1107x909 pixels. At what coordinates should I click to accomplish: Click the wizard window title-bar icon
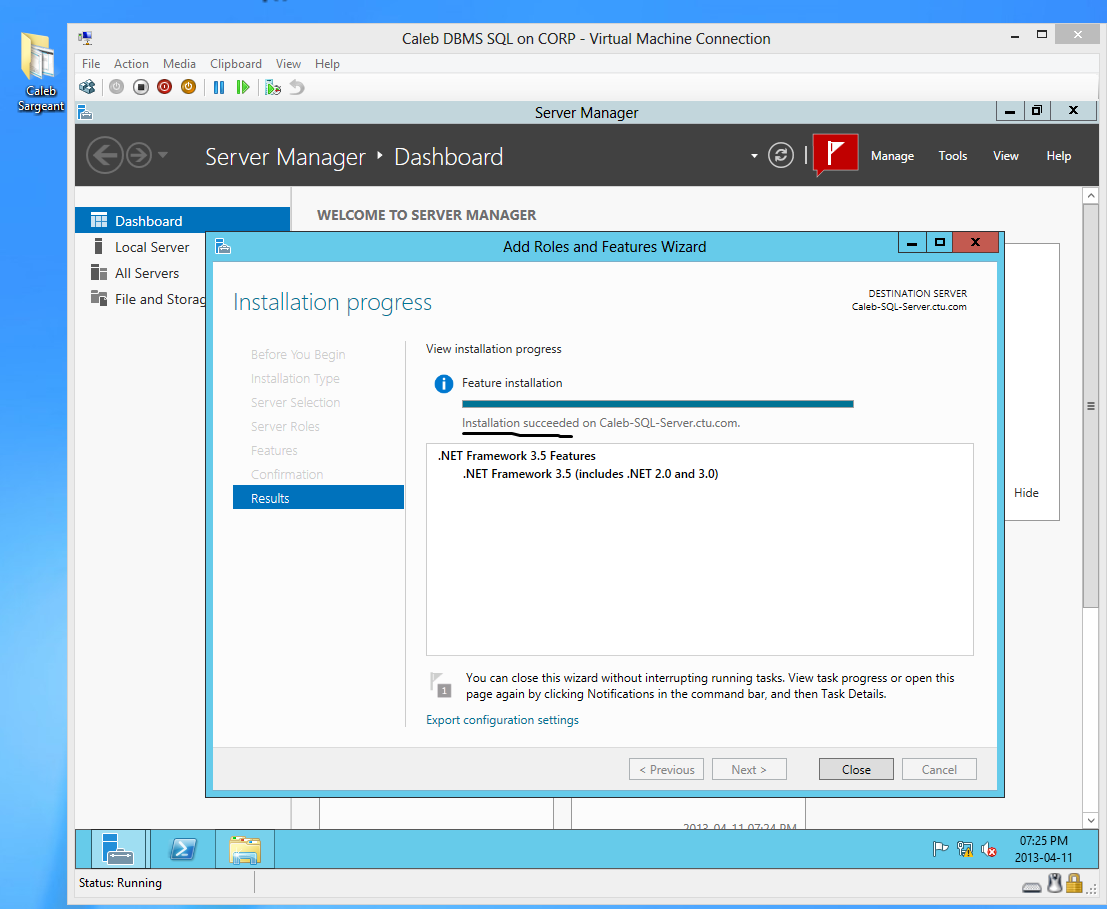tap(223, 246)
